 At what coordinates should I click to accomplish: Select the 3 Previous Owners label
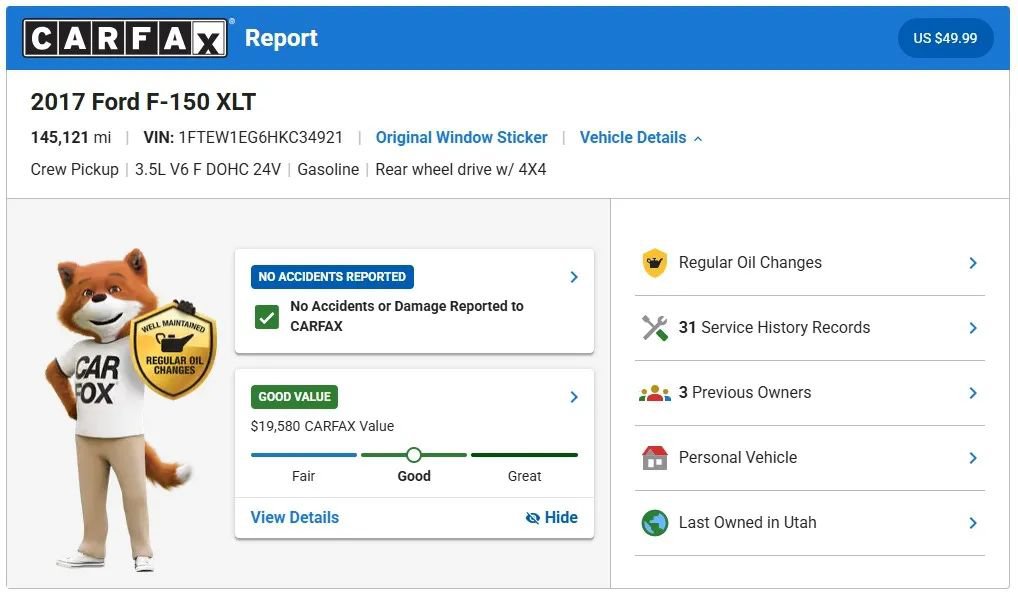tap(745, 392)
